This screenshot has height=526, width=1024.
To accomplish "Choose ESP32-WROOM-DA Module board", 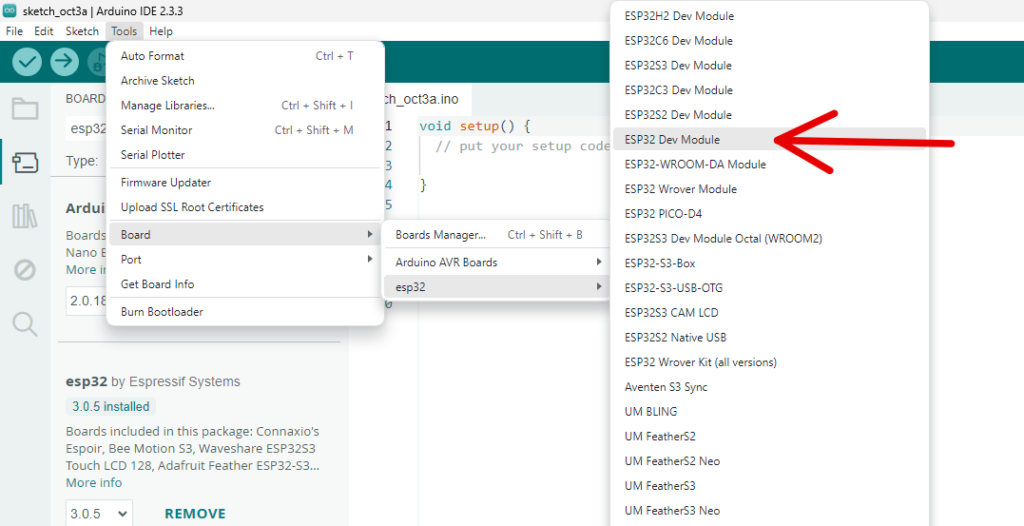I will coord(769,164).
